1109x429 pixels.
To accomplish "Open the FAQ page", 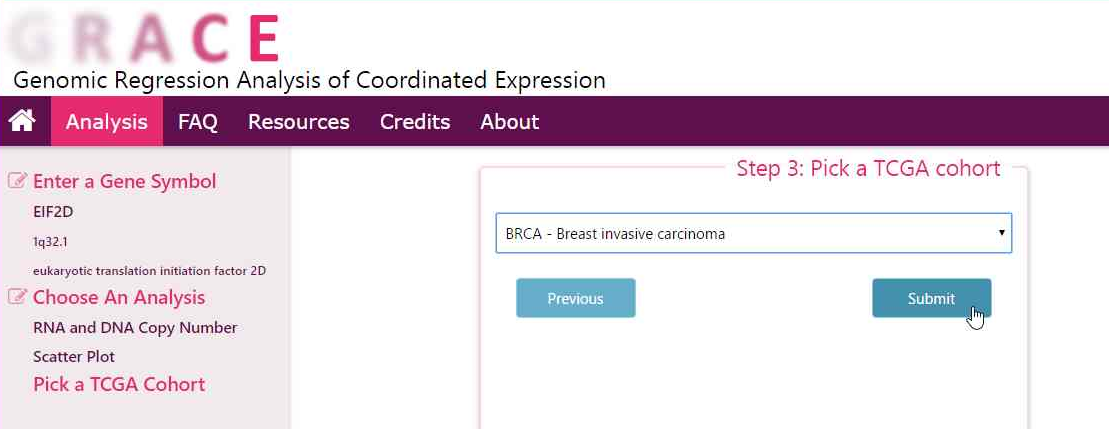I will [x=198, y=122].
